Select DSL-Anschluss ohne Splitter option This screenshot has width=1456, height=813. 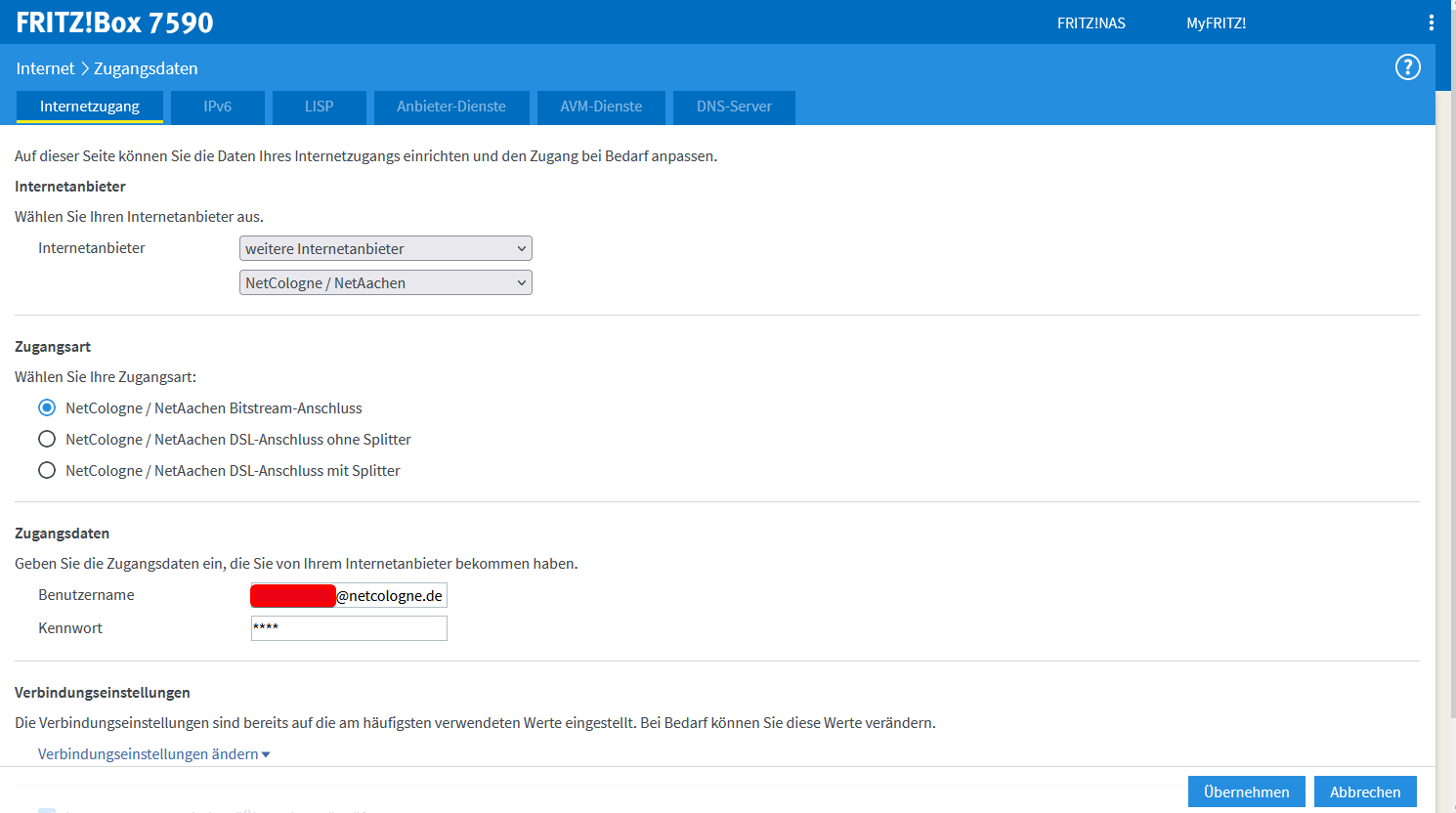(x=47, y=439)
